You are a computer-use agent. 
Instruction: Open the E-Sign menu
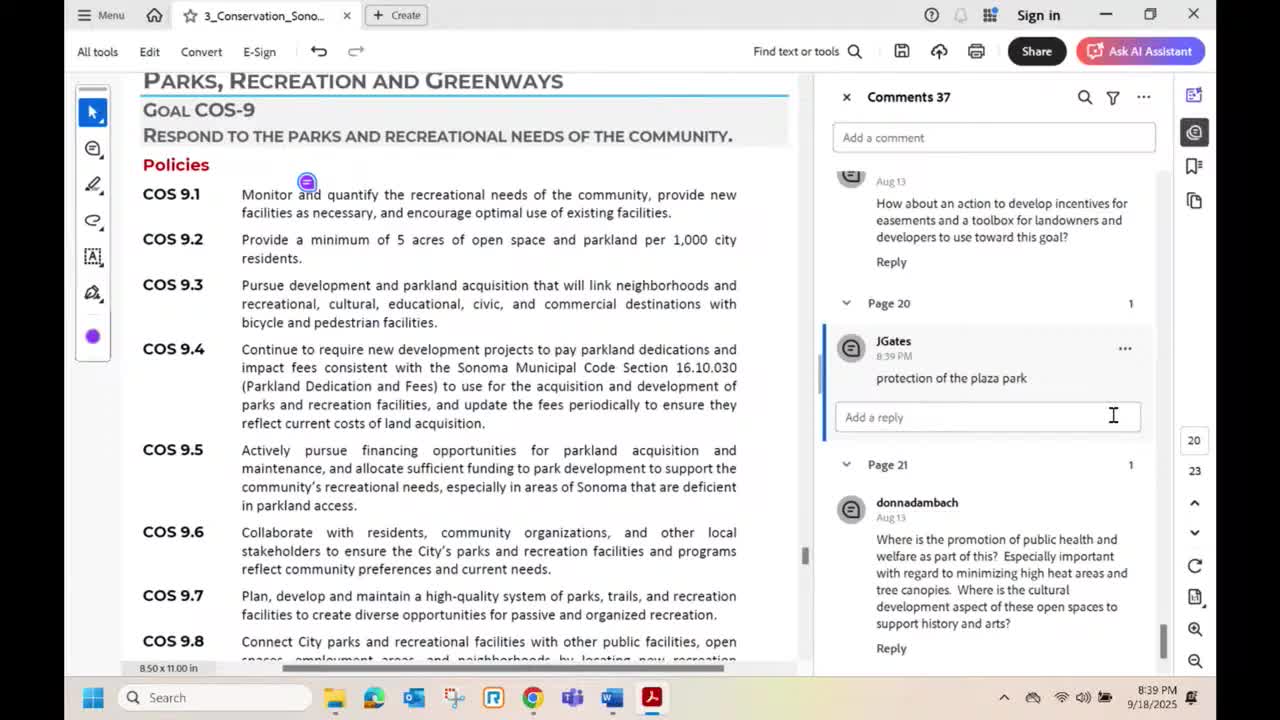click(x=259, y=52)
